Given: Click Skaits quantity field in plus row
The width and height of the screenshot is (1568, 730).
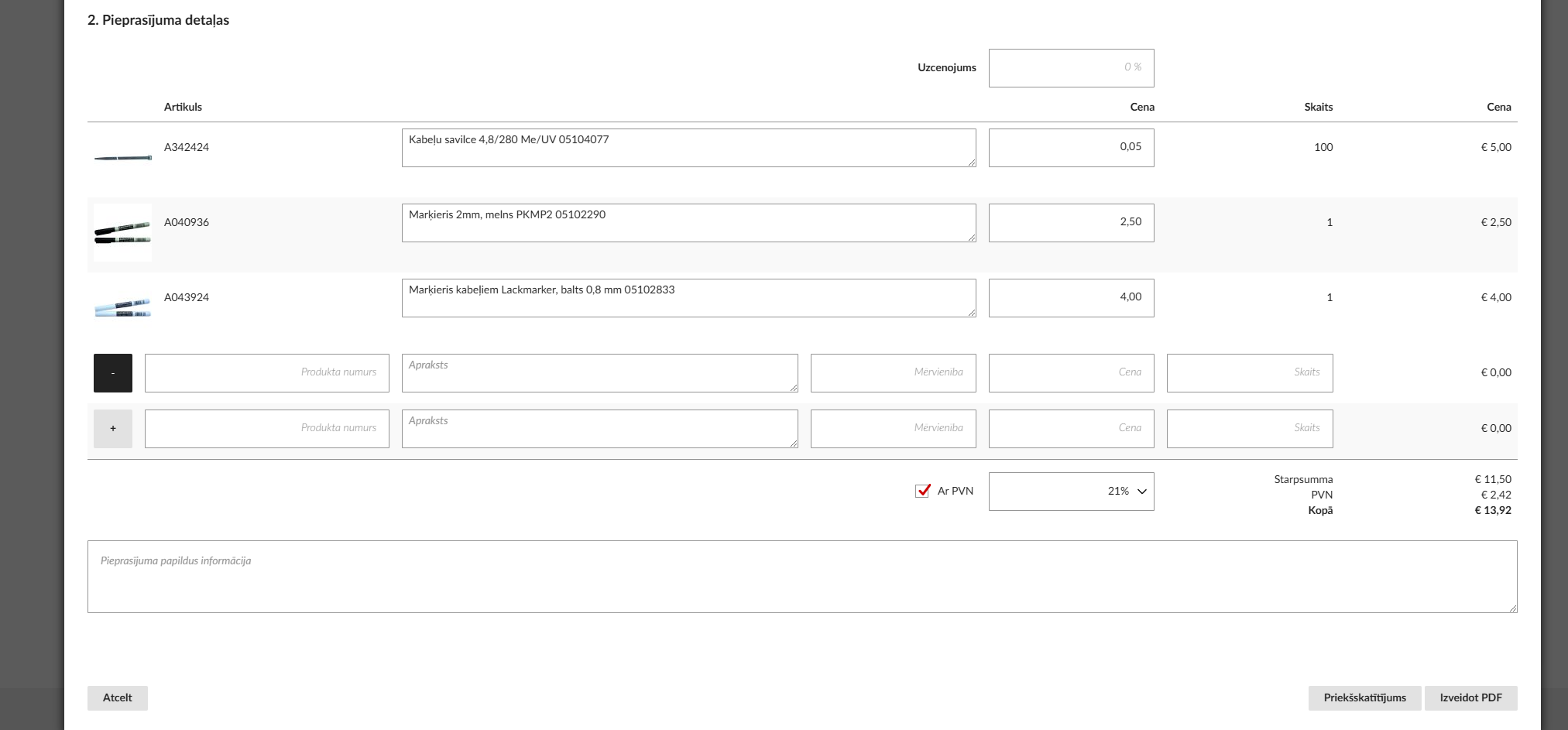Looking at the screenshot, I should click(x=1249, y=429).
